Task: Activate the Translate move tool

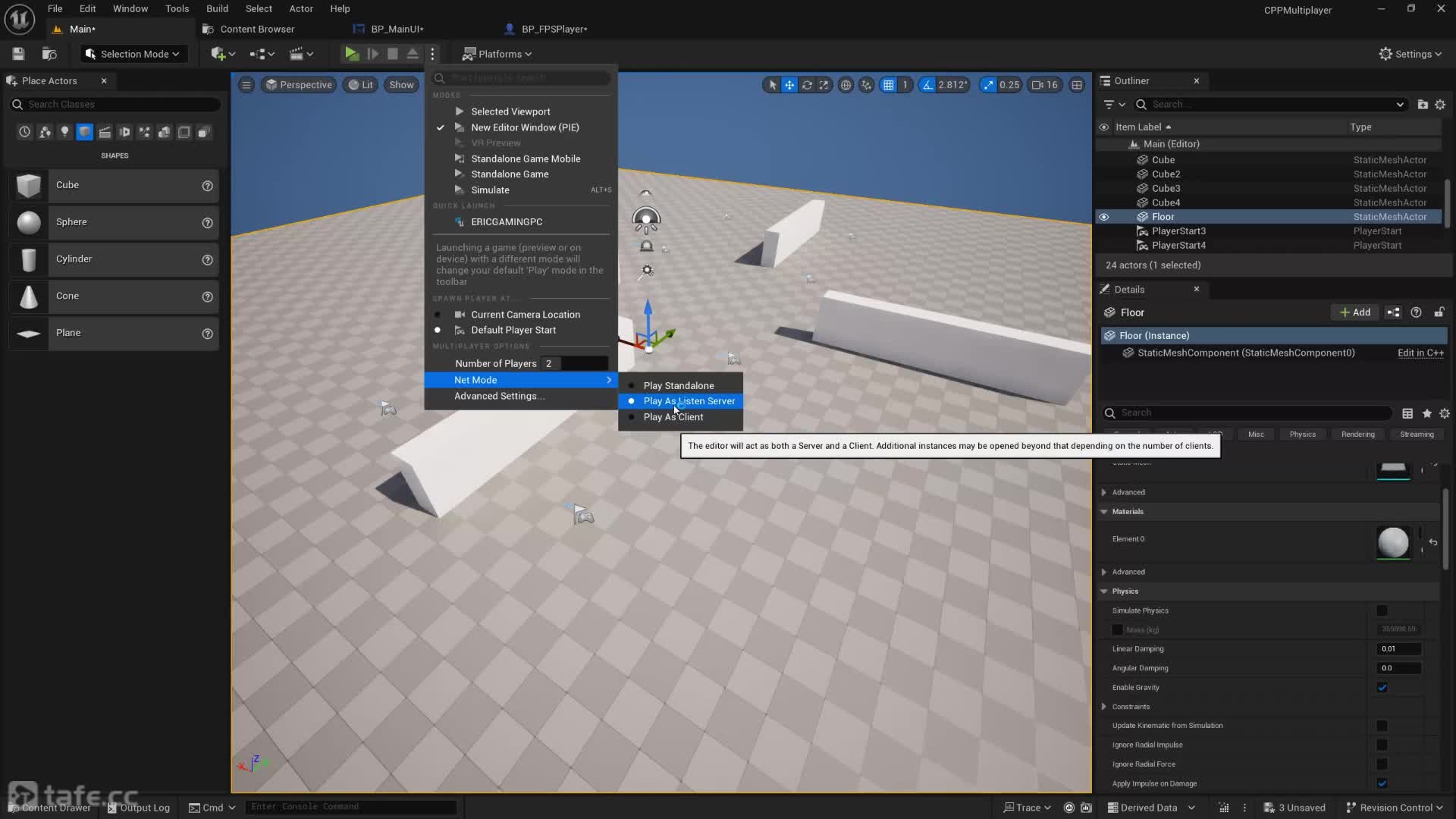Action: (x=789, y=85)
